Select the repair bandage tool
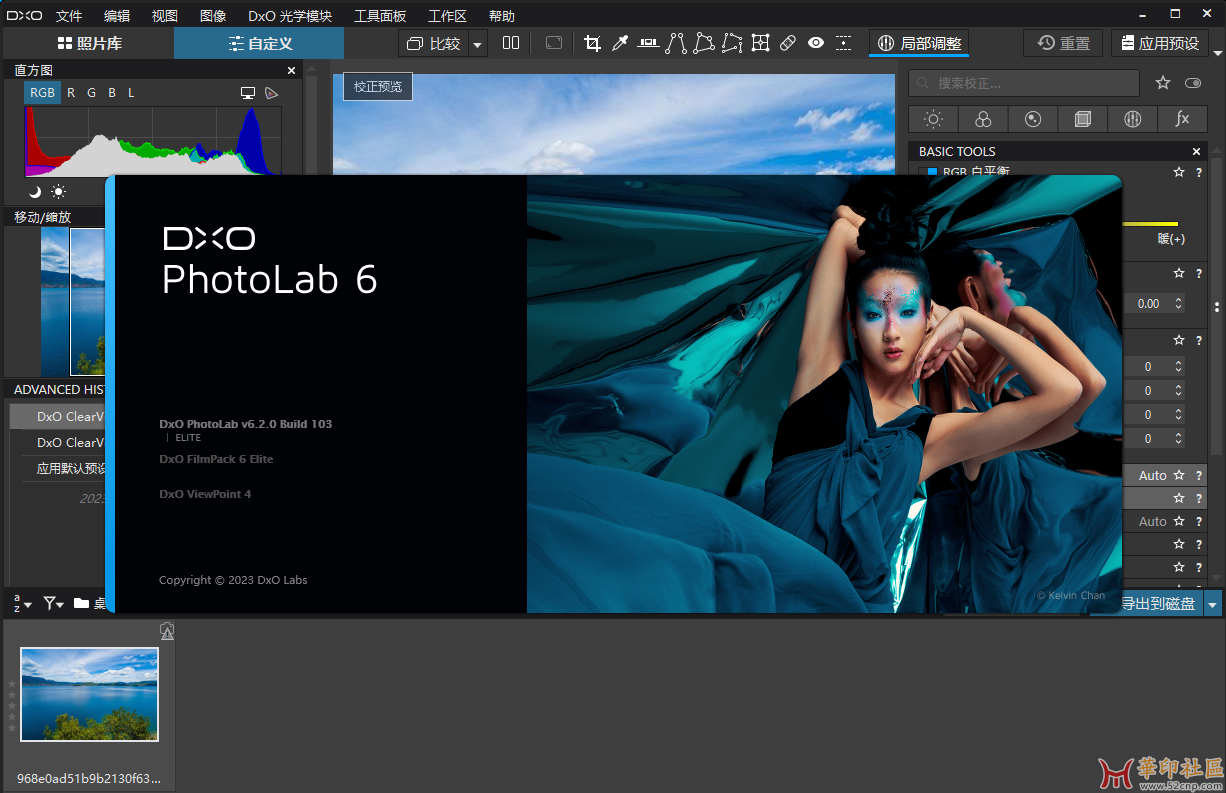Screen dimensions: 1226x793 788,43
